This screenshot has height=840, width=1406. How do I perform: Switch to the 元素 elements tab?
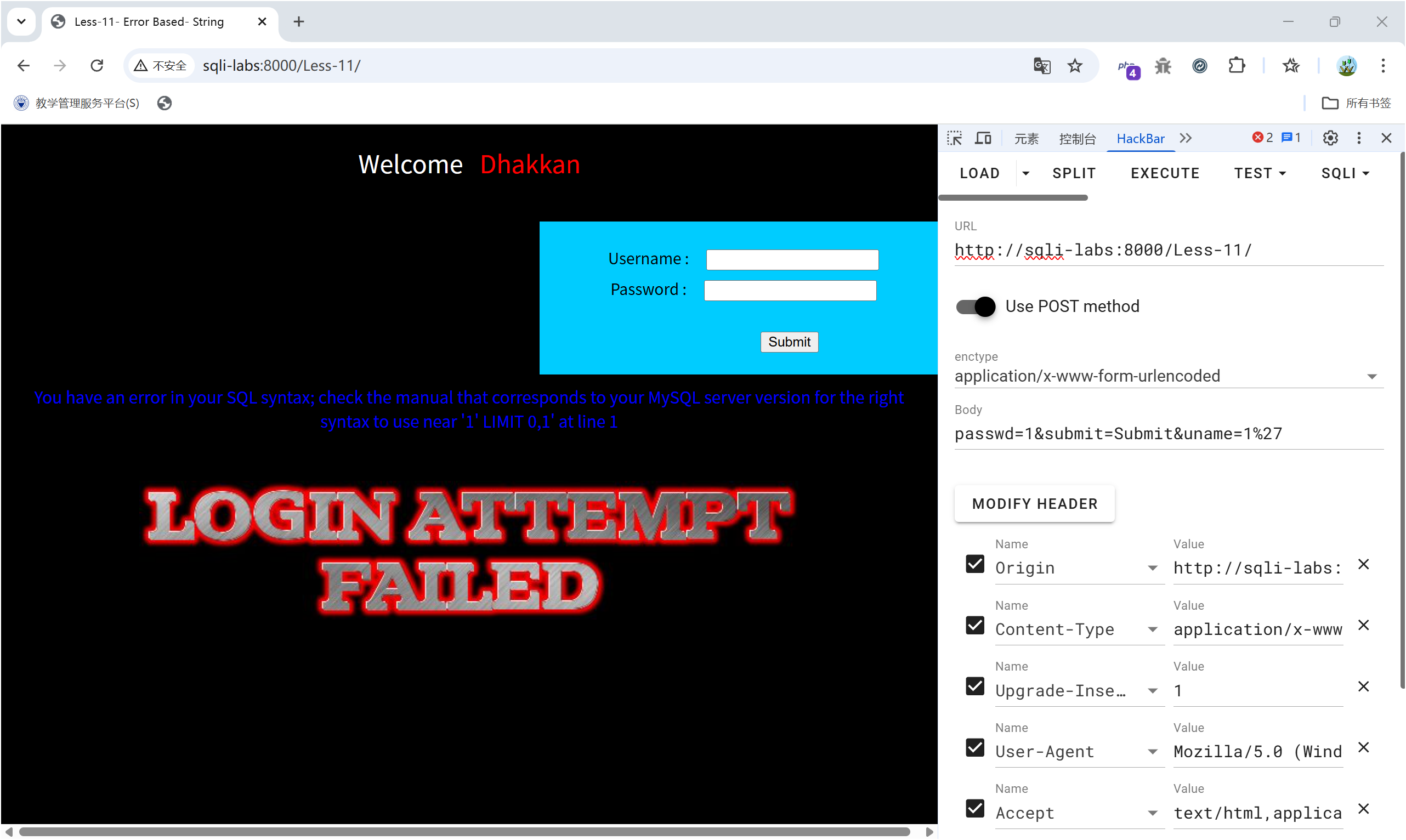coord(1026,139)
